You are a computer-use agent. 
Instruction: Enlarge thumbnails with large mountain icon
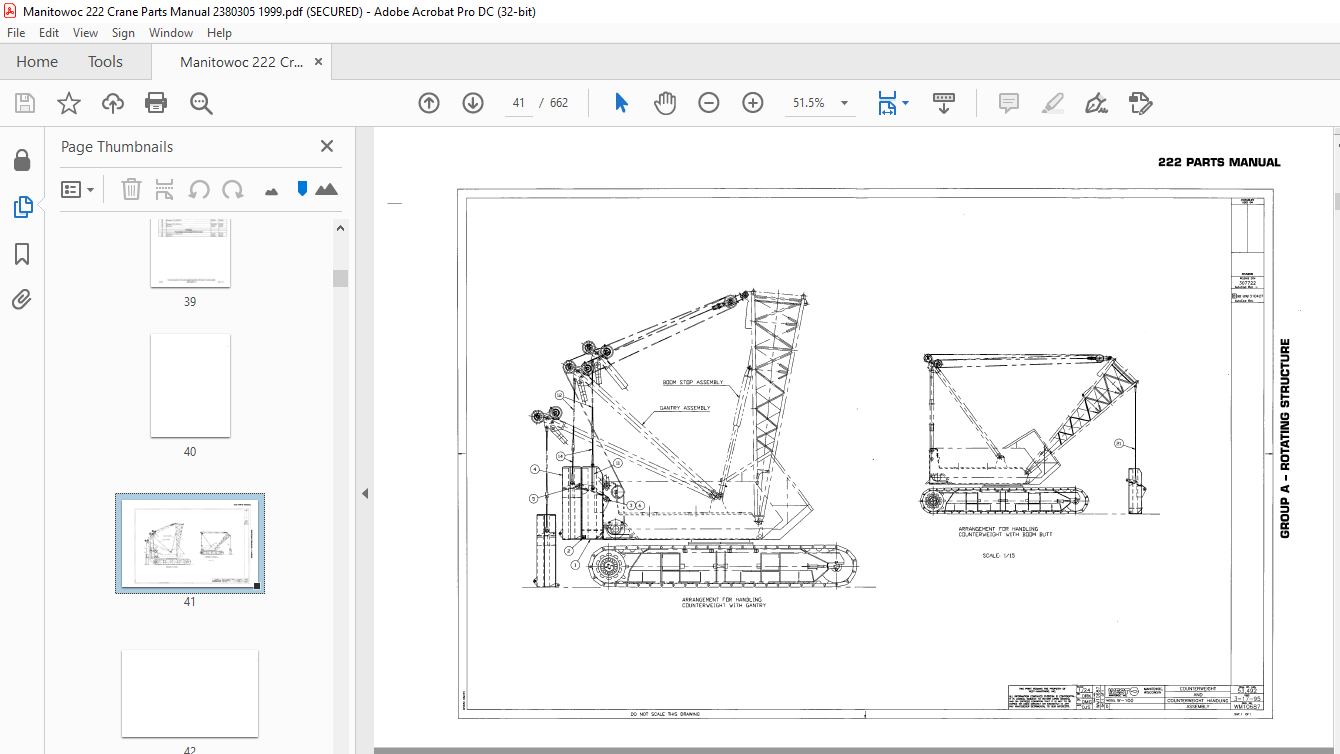(x=326, y=189)
